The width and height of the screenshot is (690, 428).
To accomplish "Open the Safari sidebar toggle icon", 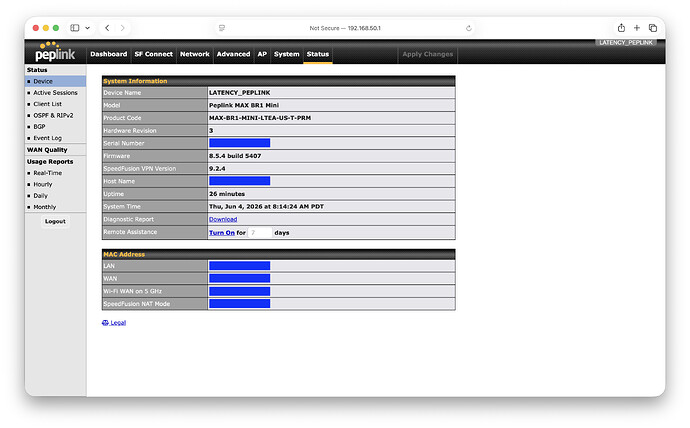I will tap(75, 28).
